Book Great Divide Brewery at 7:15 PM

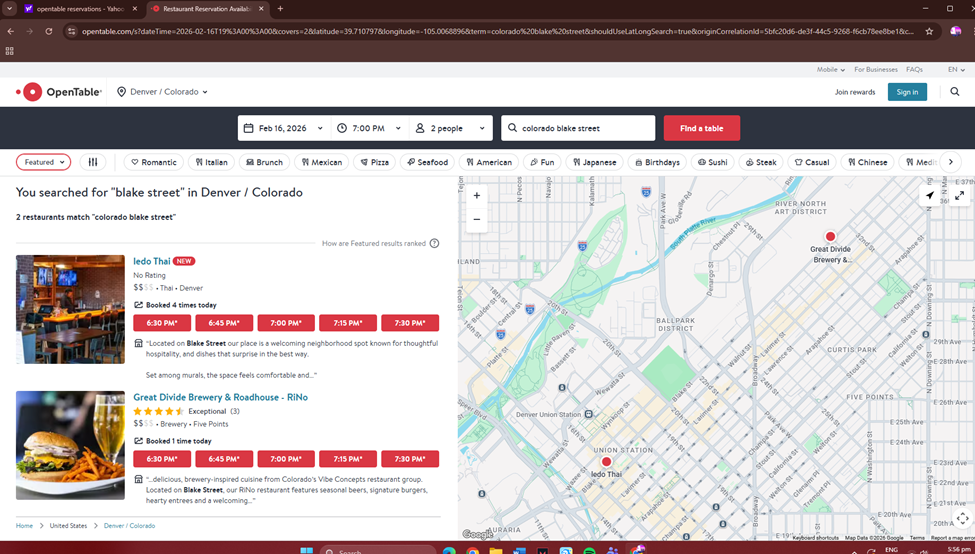click(x=348, y=459)
